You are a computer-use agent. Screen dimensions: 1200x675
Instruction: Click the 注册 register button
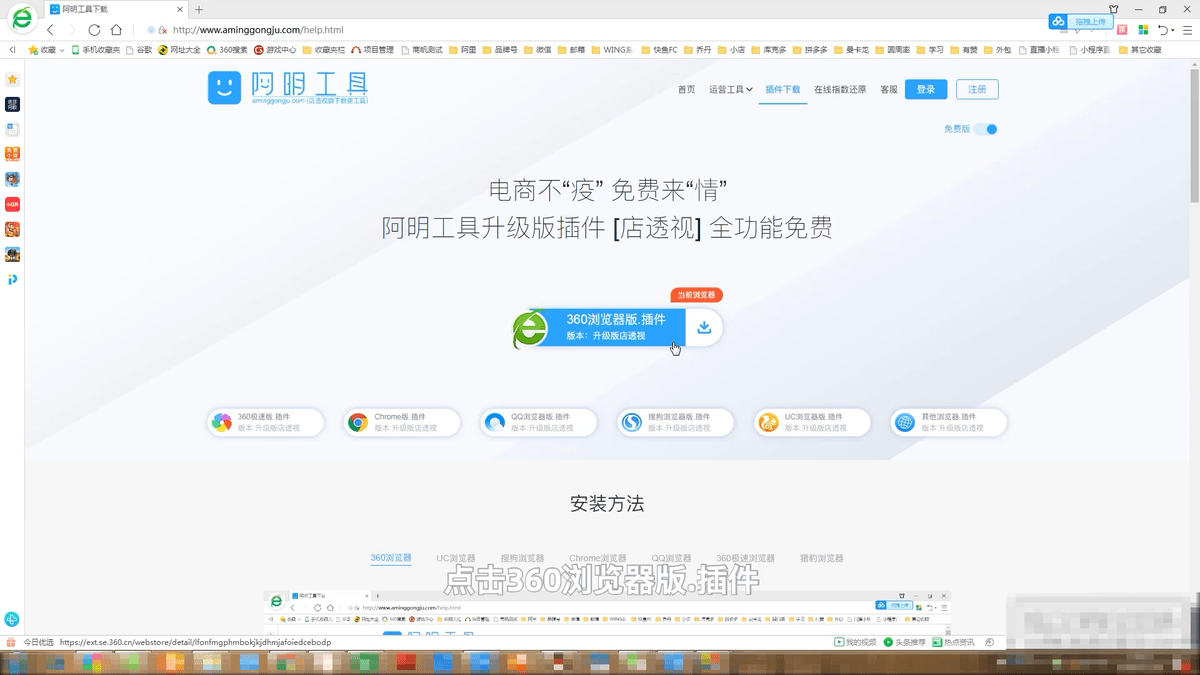click(977, 89)
